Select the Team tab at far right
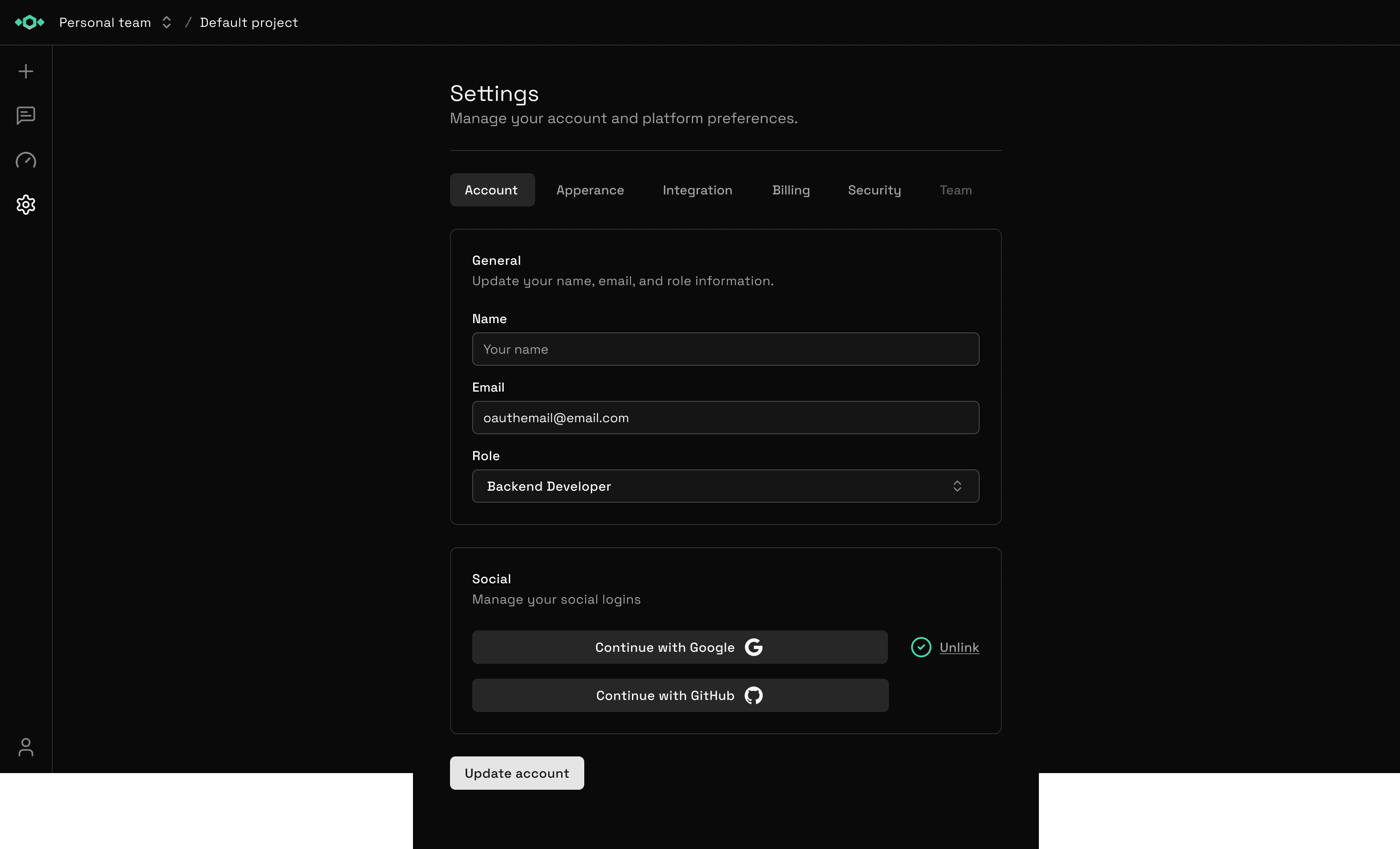 [x=955, y=190]
